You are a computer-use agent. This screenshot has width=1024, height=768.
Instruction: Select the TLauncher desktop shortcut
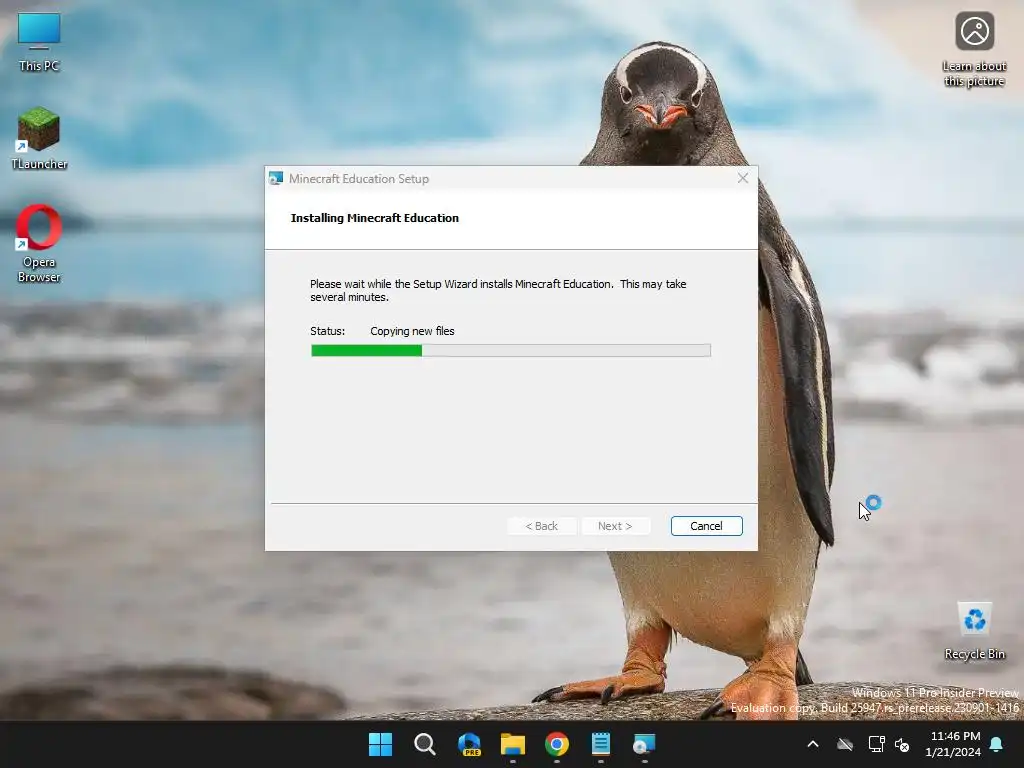pyautogui.click(x=39, y=138)
